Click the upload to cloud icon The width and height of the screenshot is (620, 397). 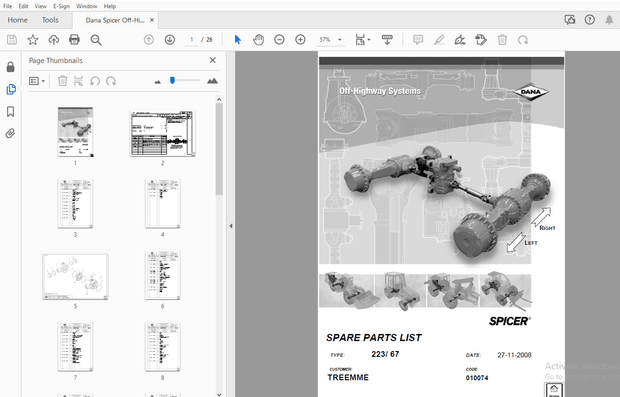pyautogui.click(x=54, y=40)
